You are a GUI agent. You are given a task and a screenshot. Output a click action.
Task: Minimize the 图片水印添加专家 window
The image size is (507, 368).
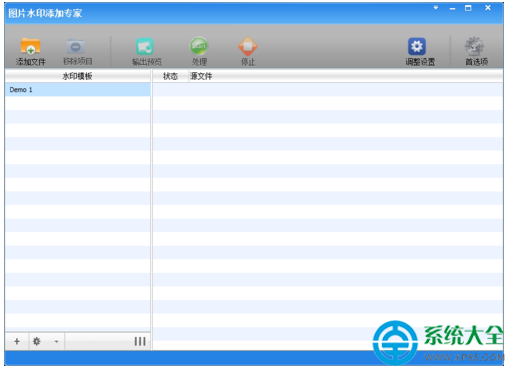(x=452, y=8)
